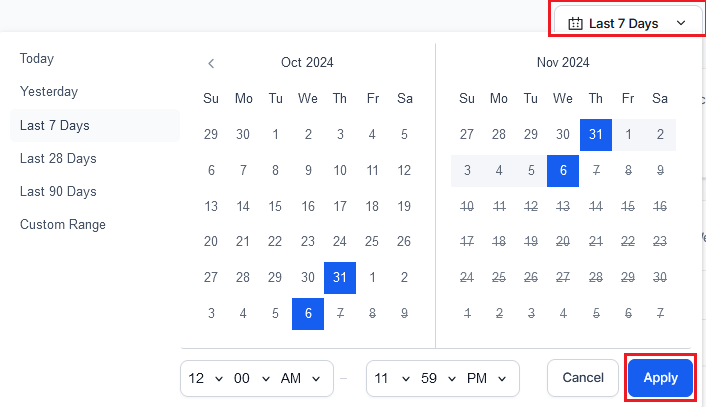Open the end hour dropdown showing 11
The height and width of the screenshot is (407, 706).
click(389, 378)
